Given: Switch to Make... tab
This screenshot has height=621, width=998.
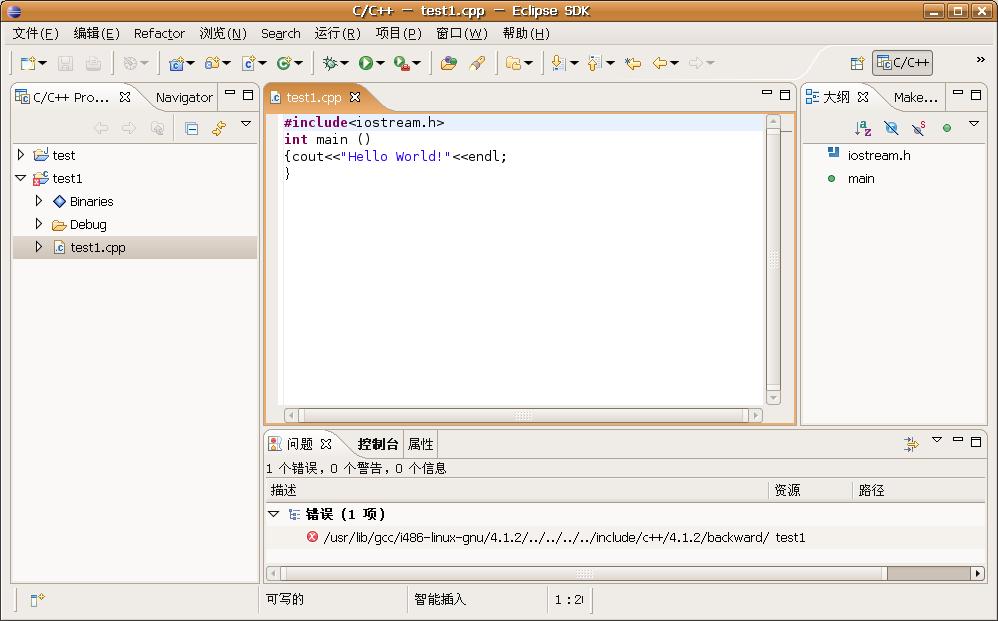Looking at the screenshot, I should [x=915, y=97].
